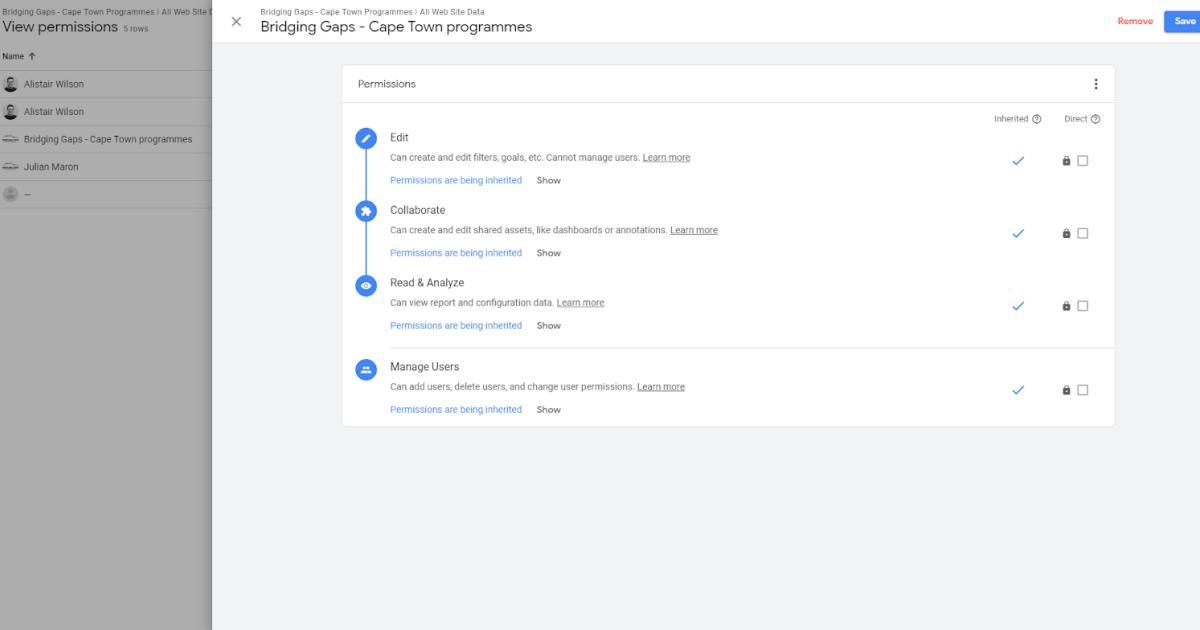This screenshot has height=630, width=1200.
Task: Show inherited permissions under Manage Users
Action: pos(548,409)
